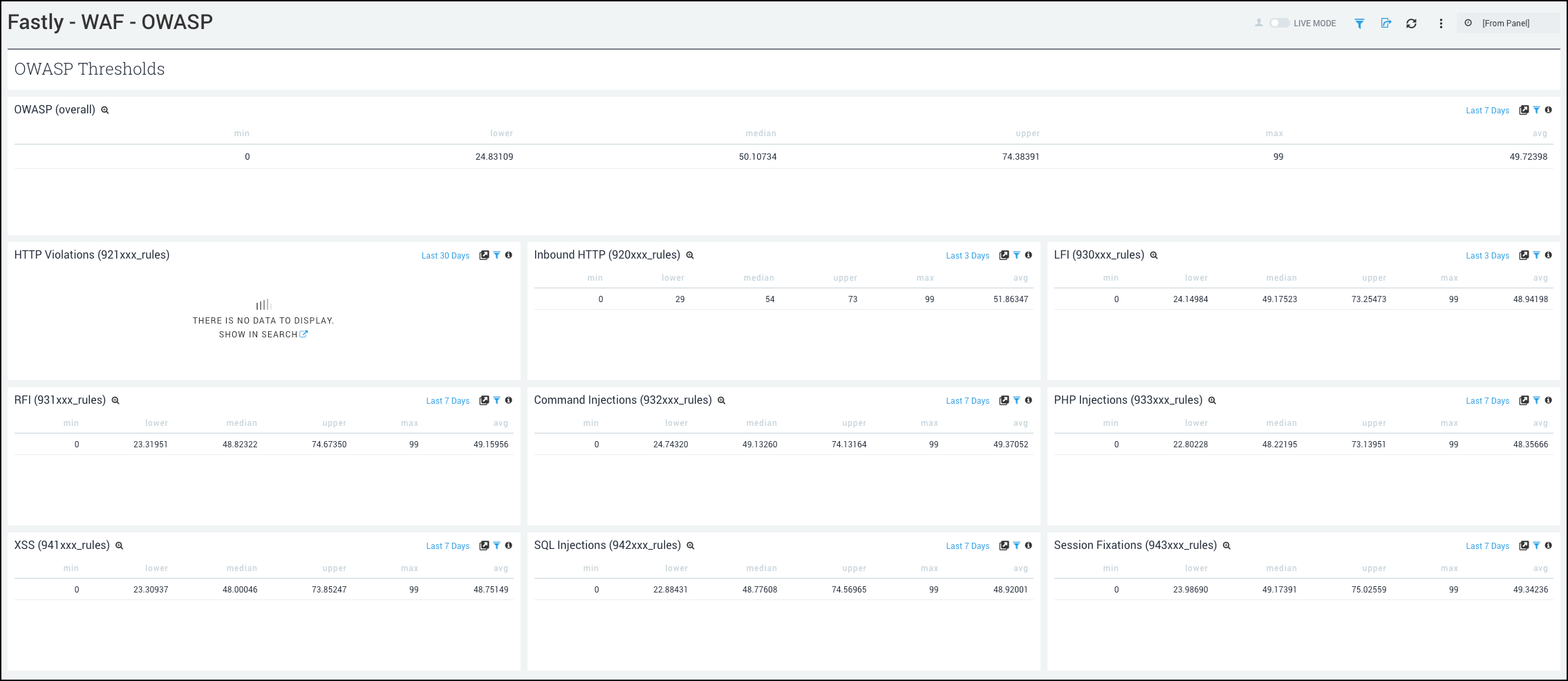The image size is (1568, 681).
Task: Open dashboard filters using the funnel icon
Action: click(x=1359, y=23)
